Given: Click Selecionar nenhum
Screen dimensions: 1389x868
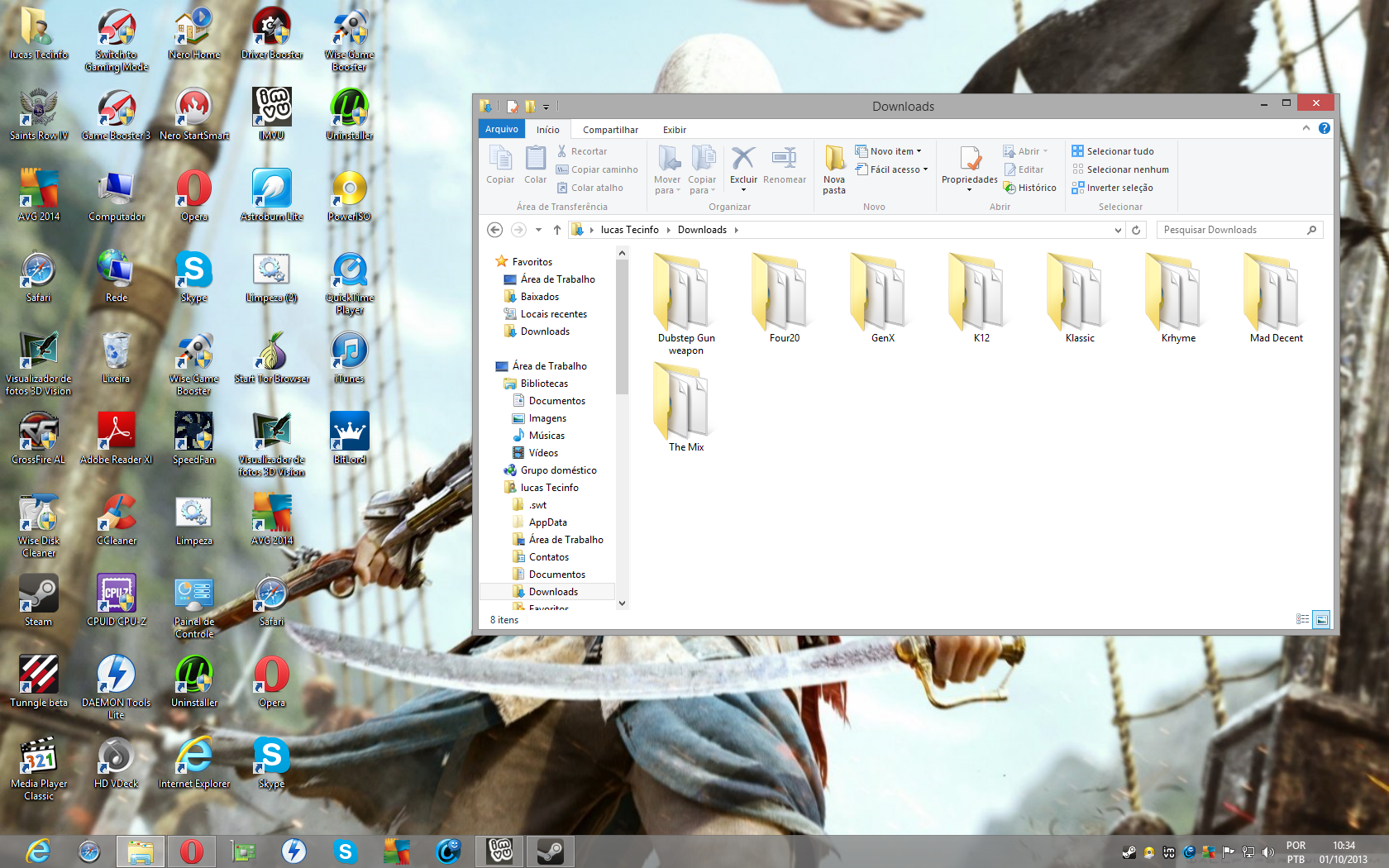Looking at the screenshot, I should point(1120,169).
